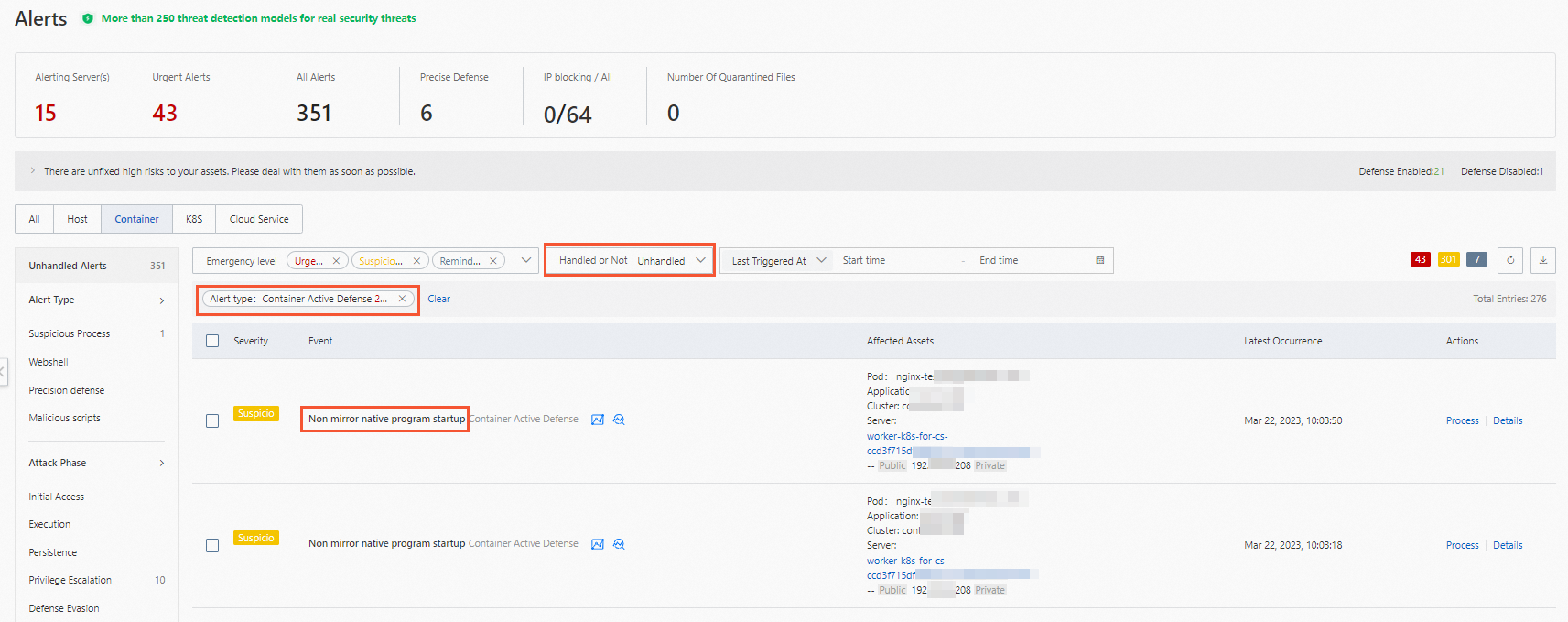Click green shield icon beside Alerts title

click(x=88, y=18)
